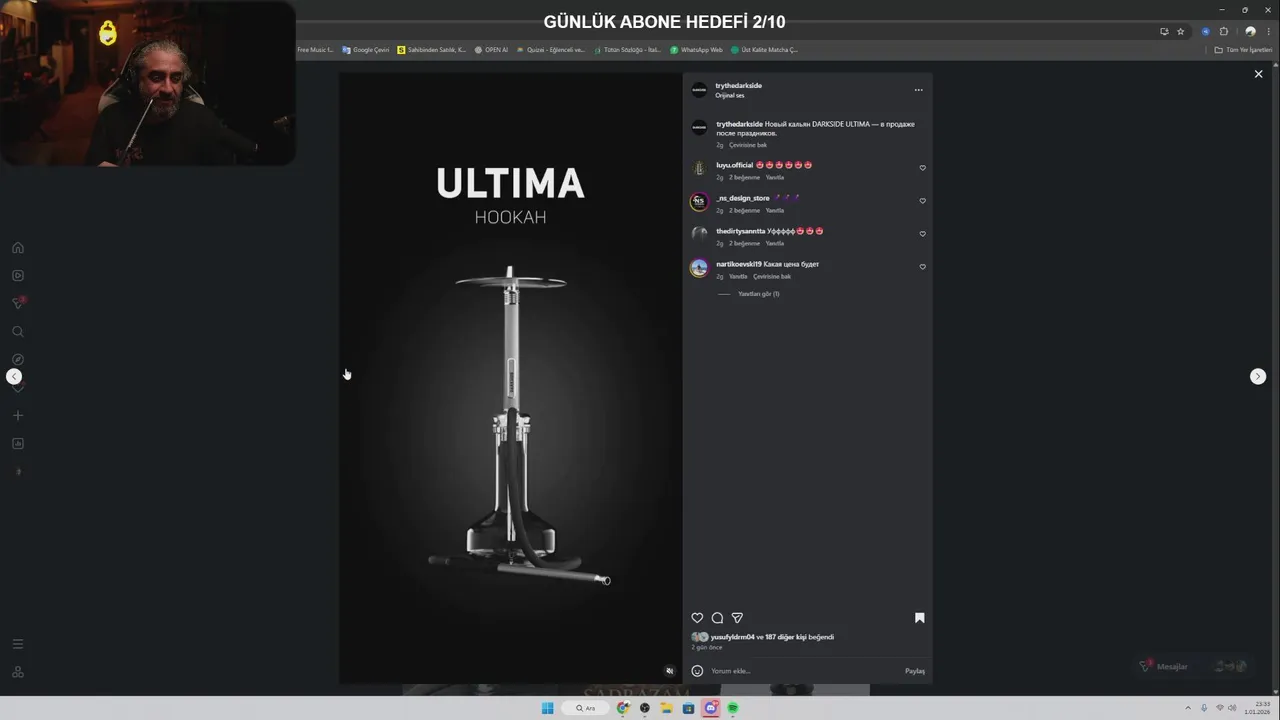Open the browser three-dot menu
1280x720 pixels.
click(1268, 31)
